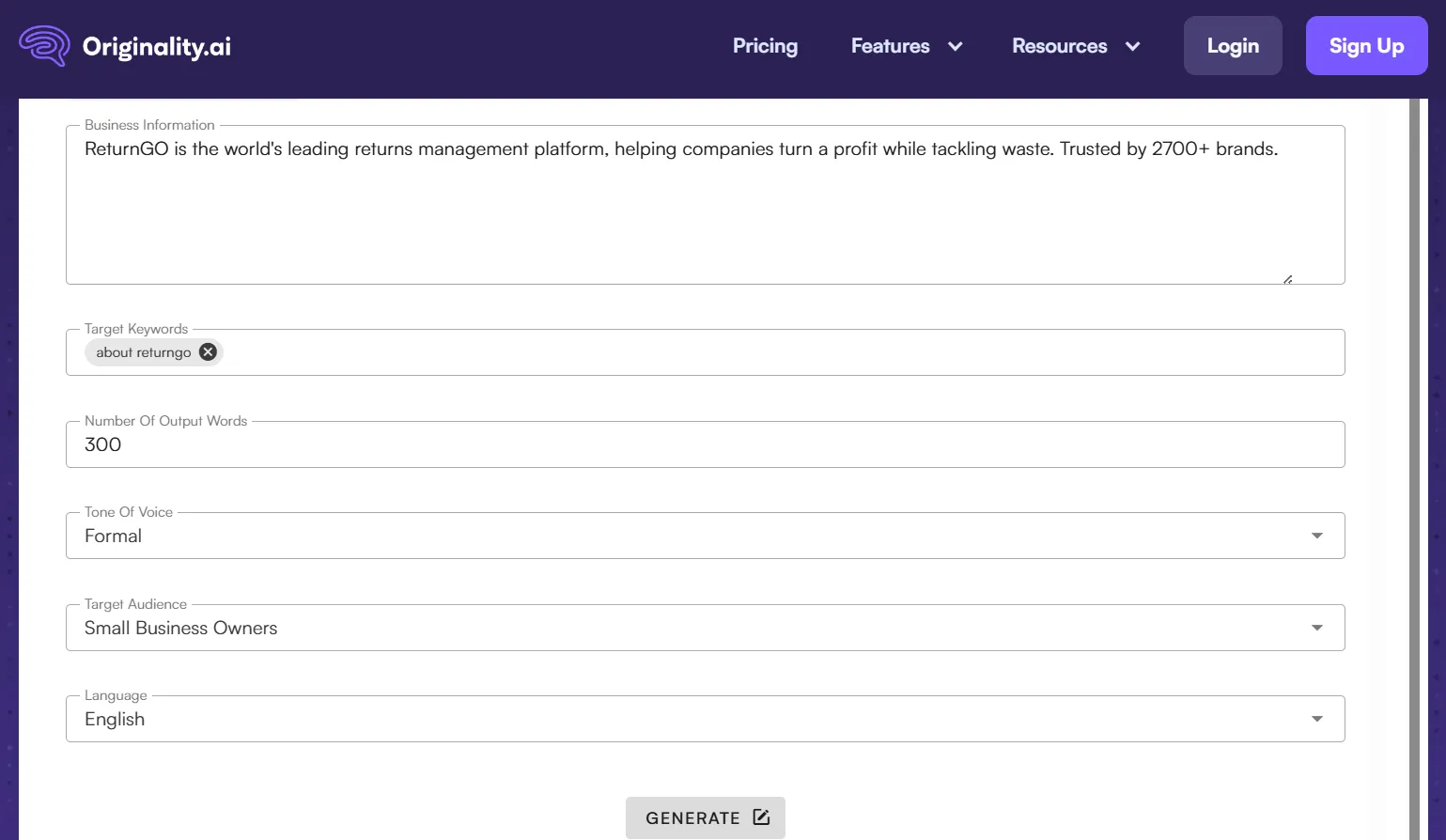Image resolution: width=1446 pixels, height=840 pixels.
Task: Click the Small Business Owners dropdown arrow
Action: (1317, 628)
